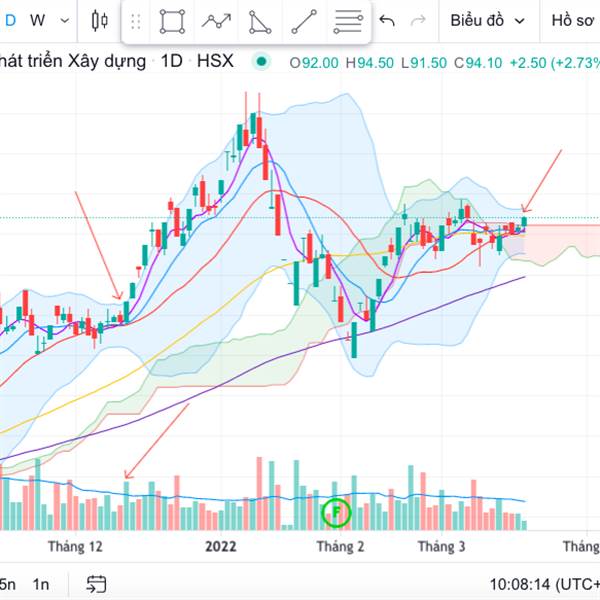The height and width of the screenshot is (600, 600).
Task: Grab the drawing toolbar drag handle
Action: pos(135,21)
